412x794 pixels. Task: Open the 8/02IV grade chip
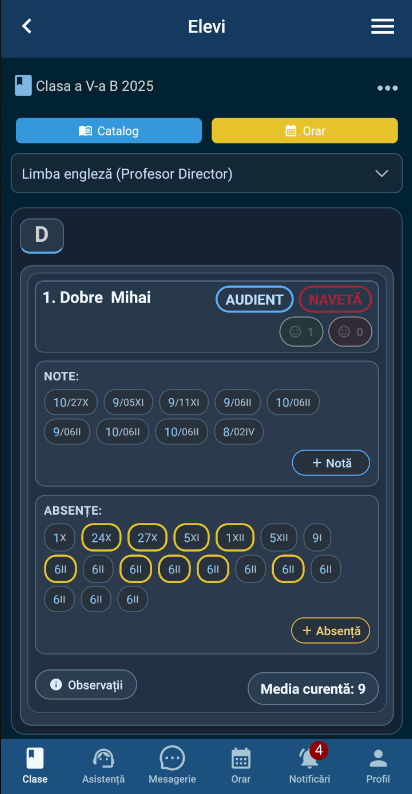point(239,432)
